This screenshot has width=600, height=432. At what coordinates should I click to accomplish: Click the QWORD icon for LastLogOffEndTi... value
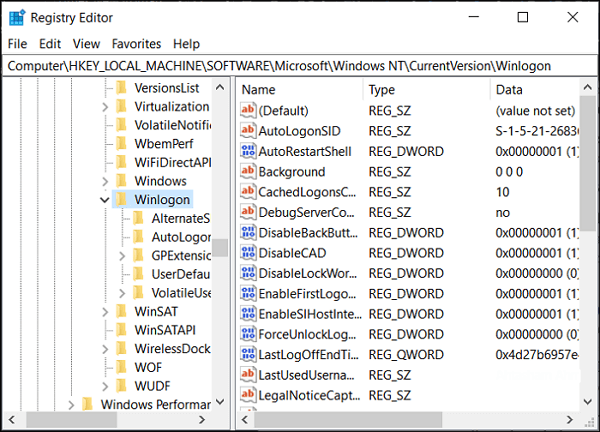pos(248,354)
